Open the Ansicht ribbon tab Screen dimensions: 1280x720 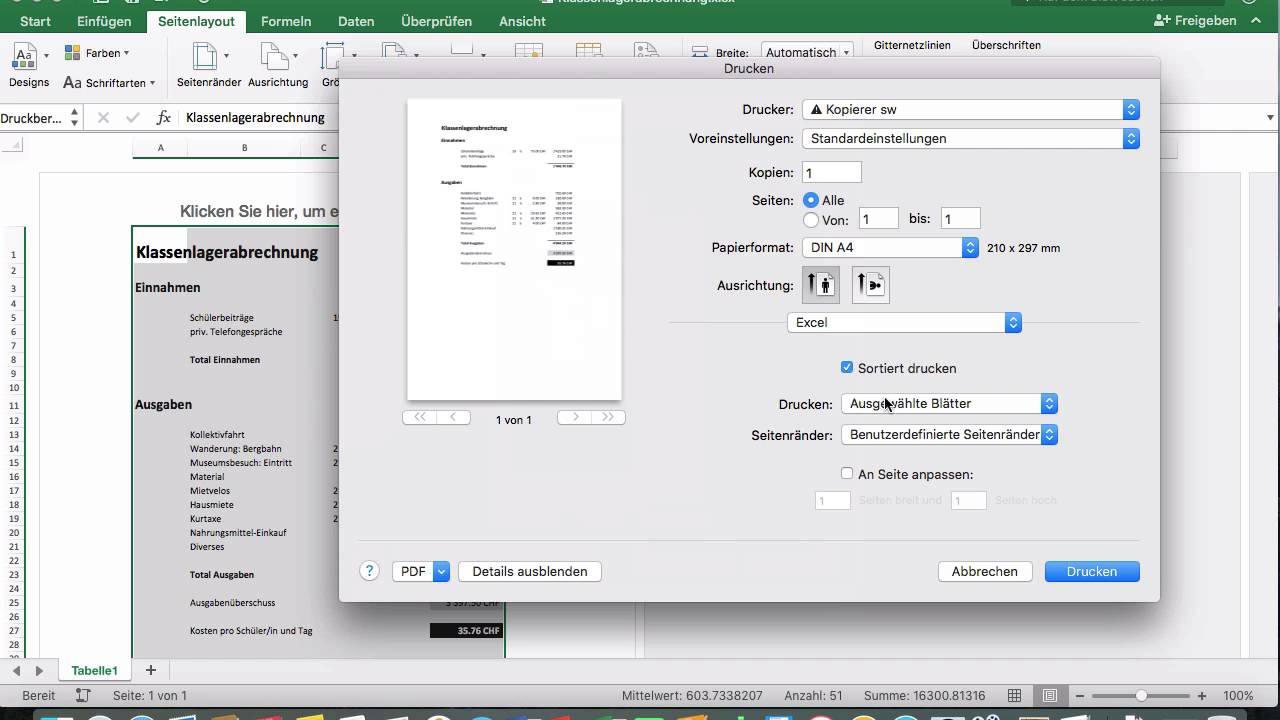pyautogui.click(x=522, y=21)
